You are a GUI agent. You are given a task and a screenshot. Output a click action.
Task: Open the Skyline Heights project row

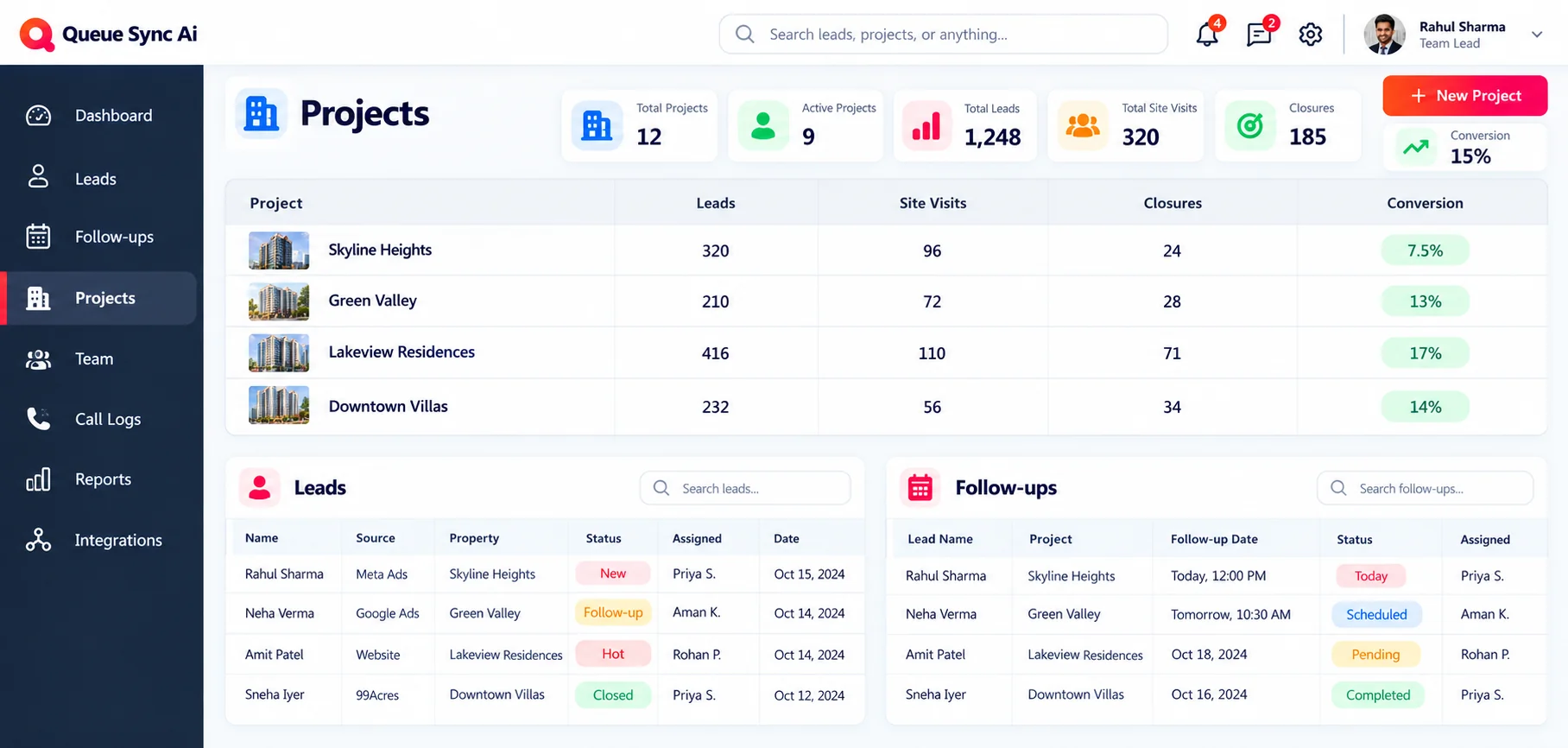tap(886, 250)
